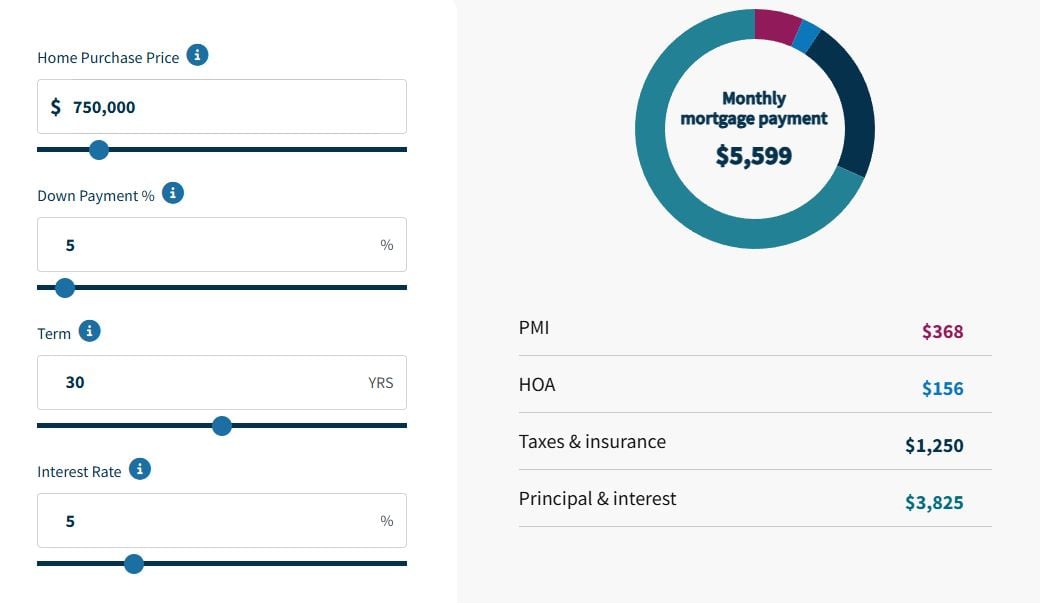
Task: Click the Interest Rate info icon
Action: tap(140, 469)
